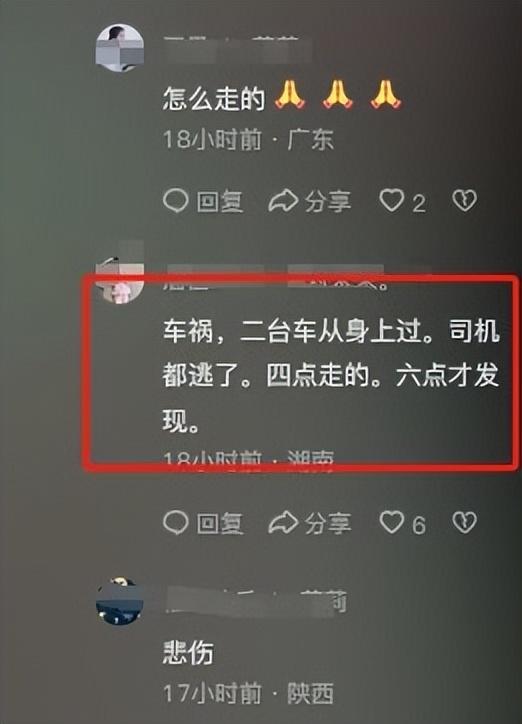Click 回复 text under the 广东 comment
Image resolution: width=522 pixels, height=724 pixels.
pyautogui.click(x=220, y=202)
